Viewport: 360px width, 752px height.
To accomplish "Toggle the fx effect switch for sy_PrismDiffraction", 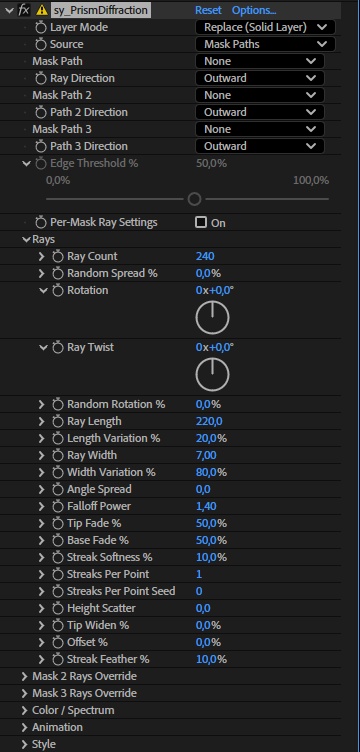I will coord(24,10).
